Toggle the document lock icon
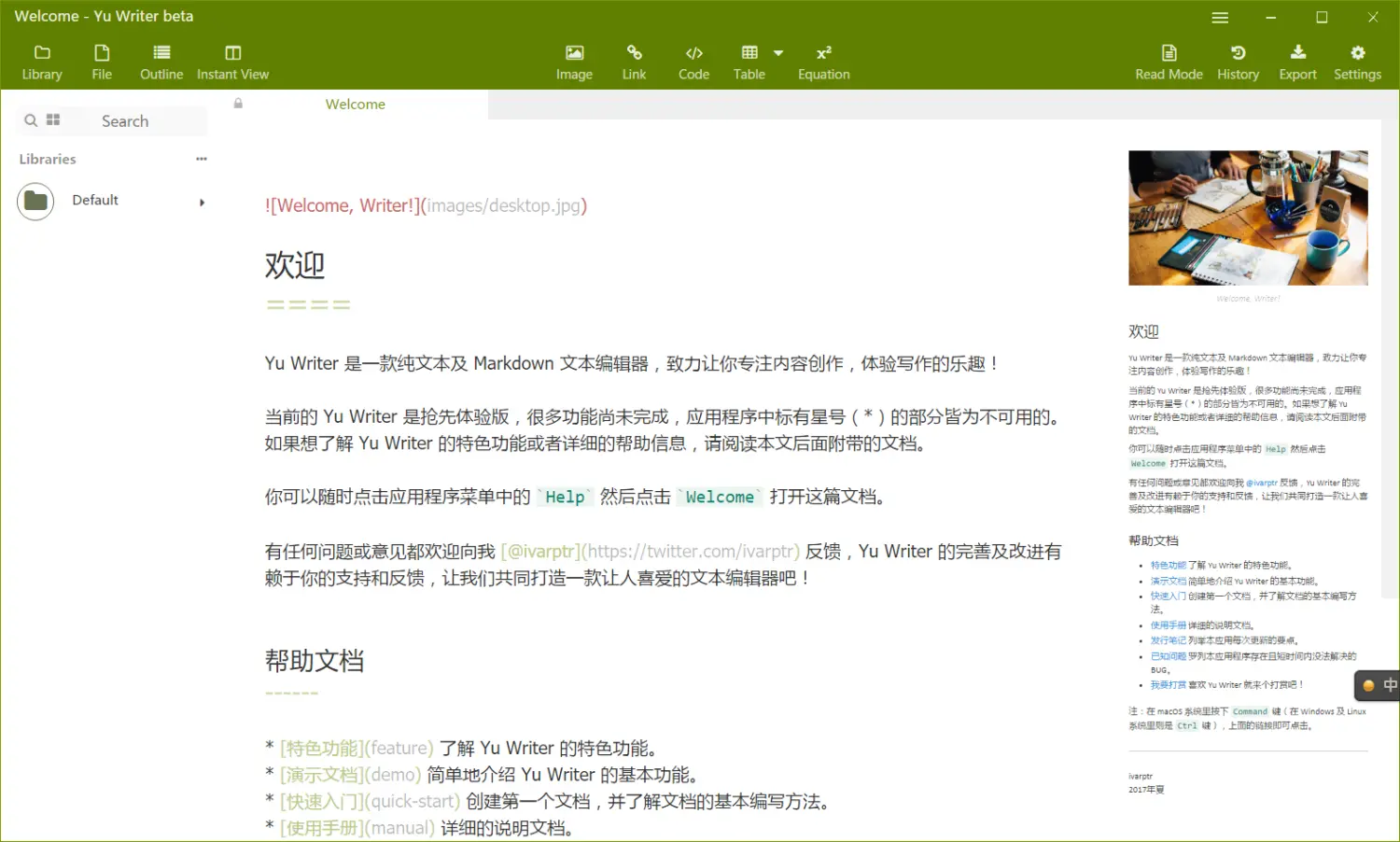Screen dimensions: 1400x842 (x=238, y=104)
